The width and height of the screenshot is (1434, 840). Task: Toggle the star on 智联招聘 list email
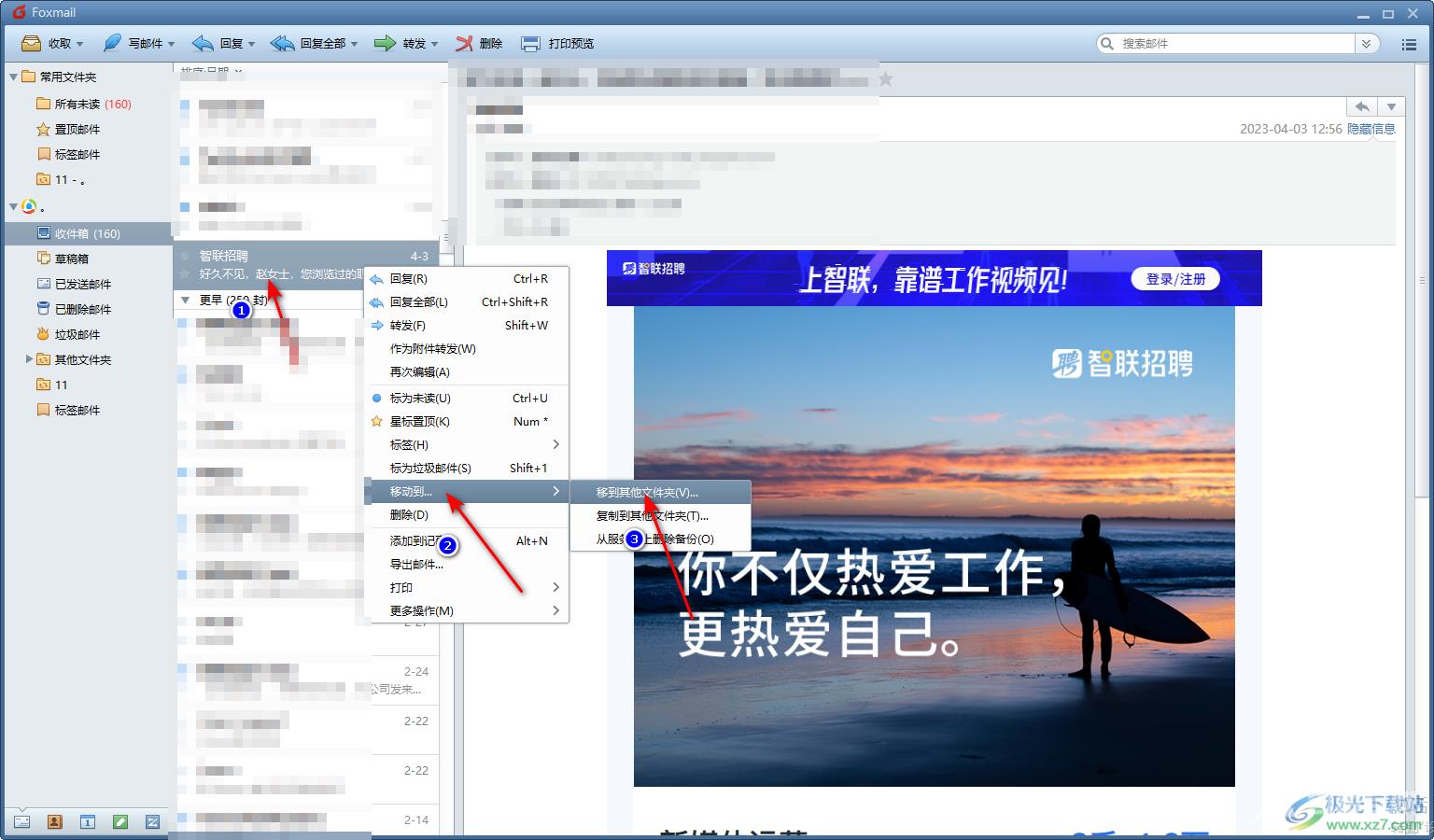(185, 274)
